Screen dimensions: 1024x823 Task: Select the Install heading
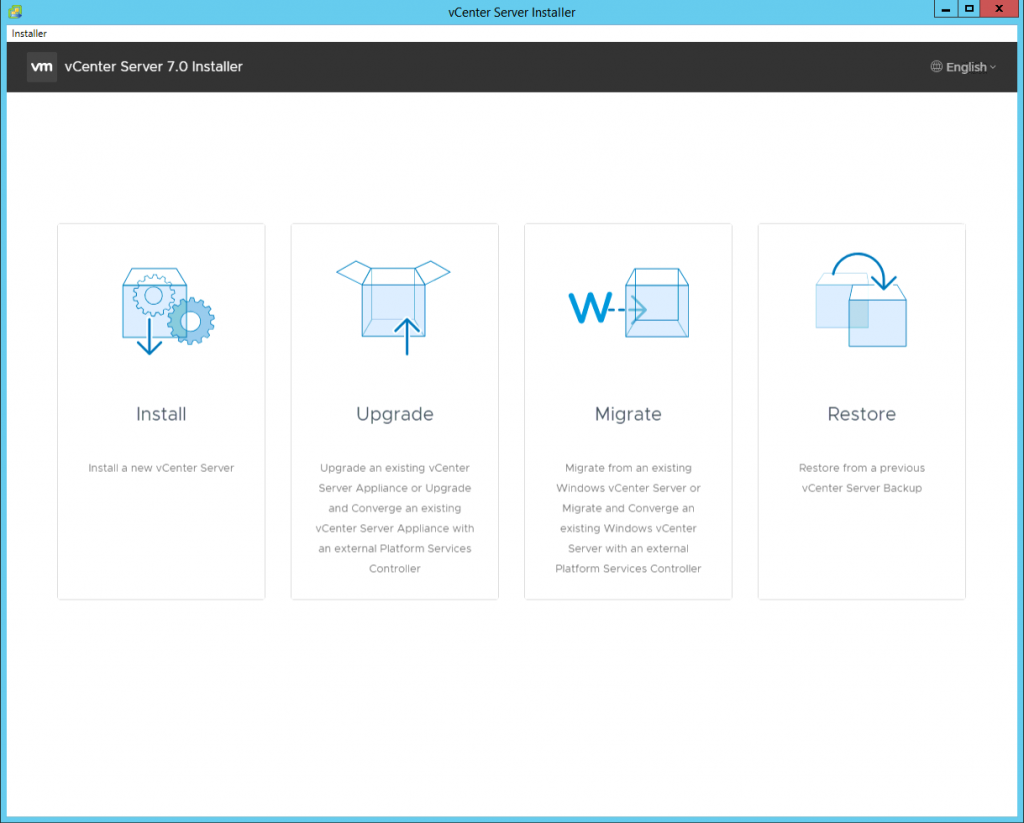(161, 414)
